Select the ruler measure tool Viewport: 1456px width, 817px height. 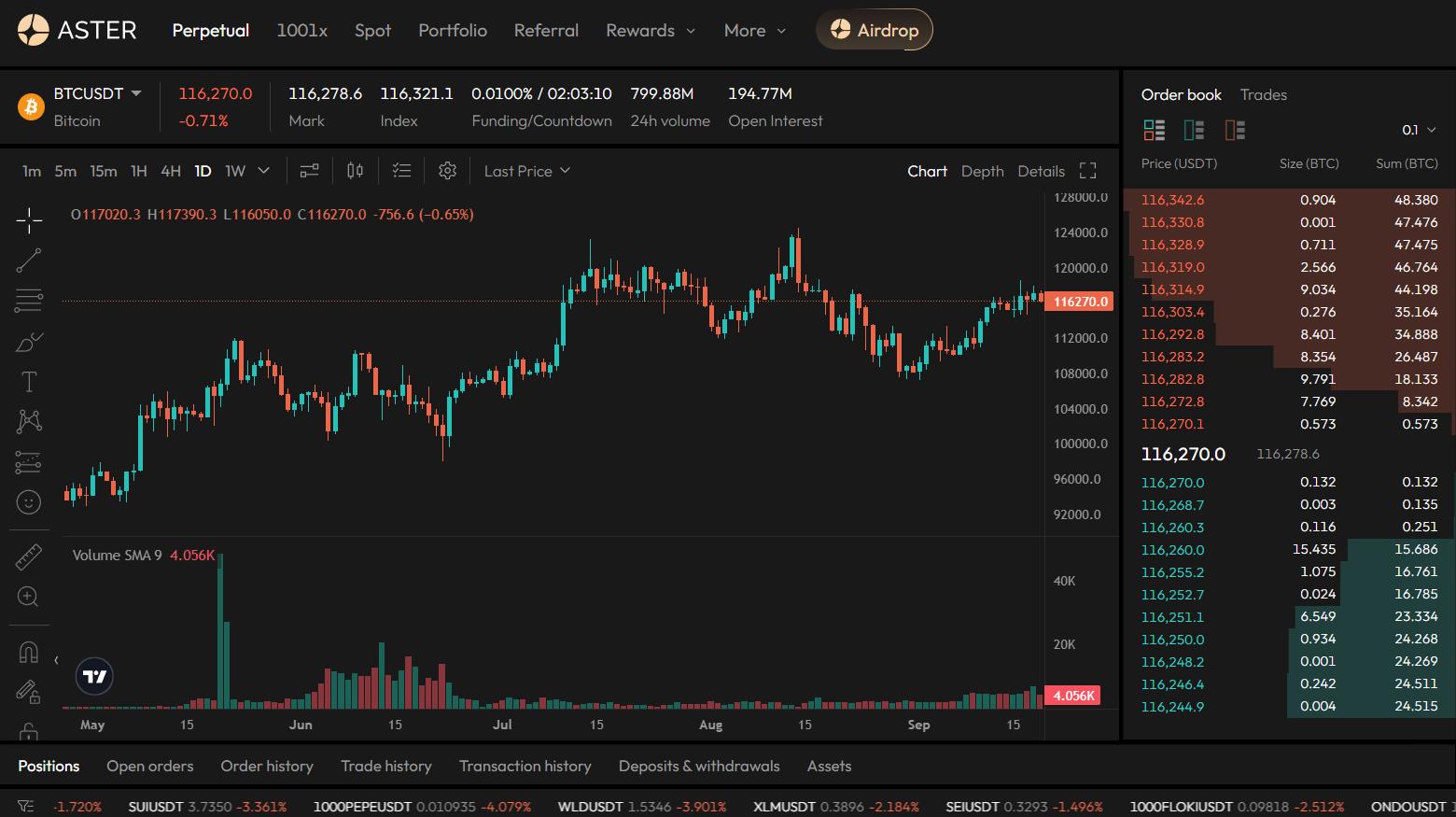tap(29, 557)
